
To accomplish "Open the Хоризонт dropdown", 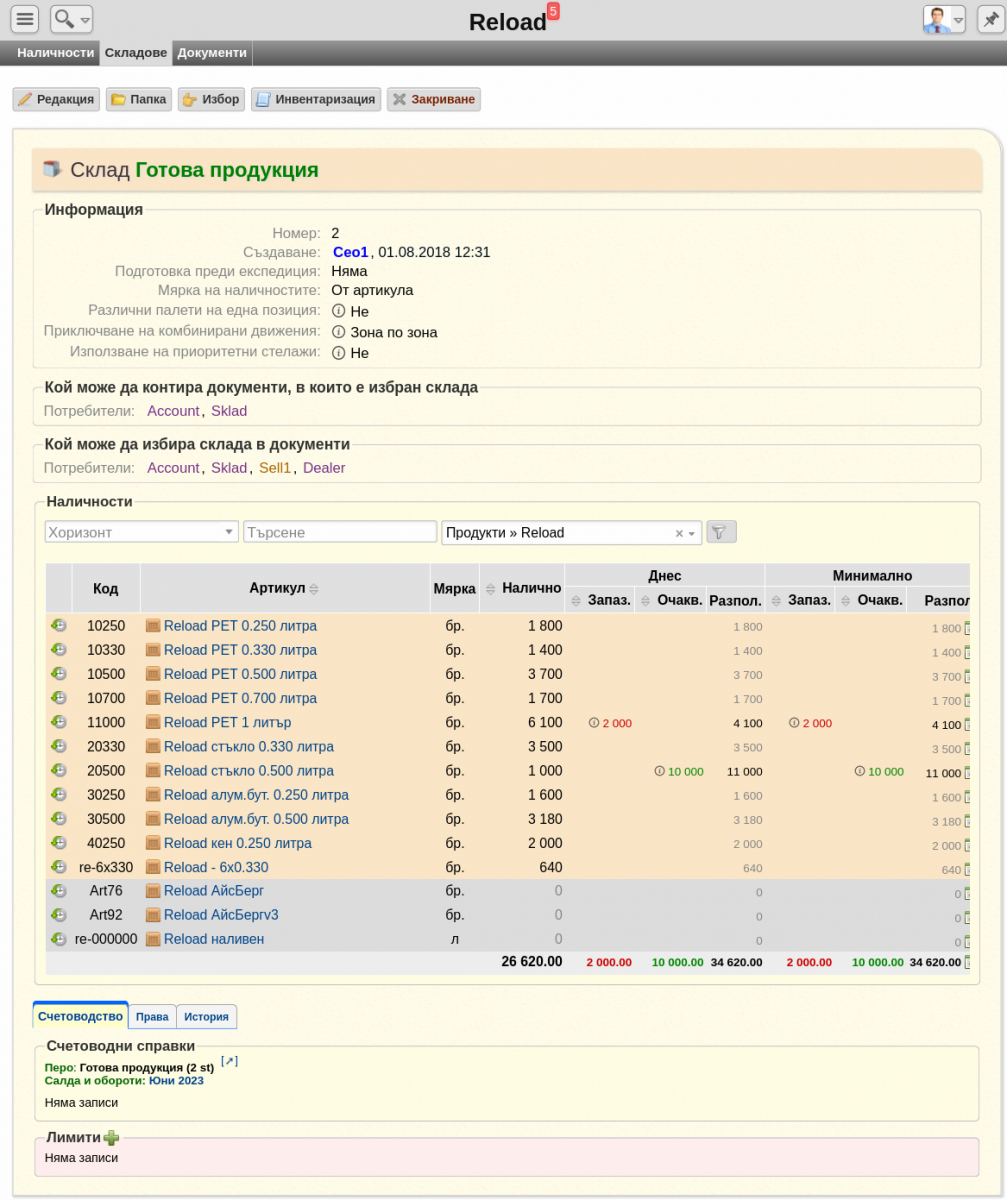I will pyautogui.click(x=142, y=532).
